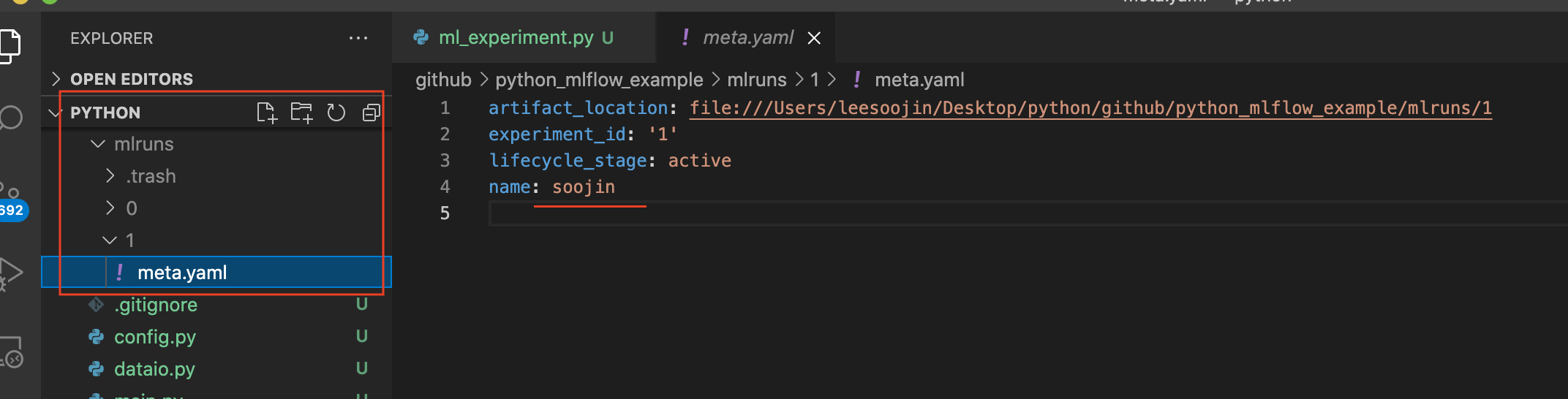The width and height of the screenshot is (1568, 399).
Task: Click the New Folder icon in explorer
Action: point(301,113)
